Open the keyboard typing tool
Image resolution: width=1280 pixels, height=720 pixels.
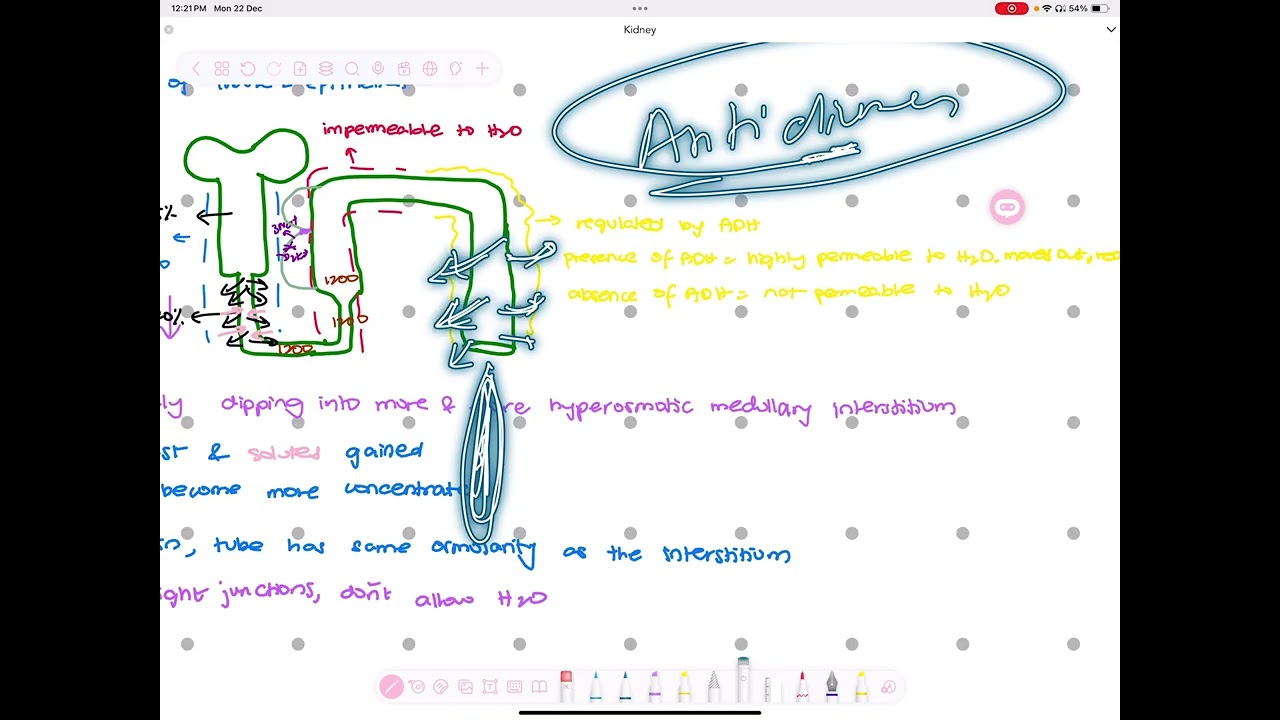tap(514, 687)
